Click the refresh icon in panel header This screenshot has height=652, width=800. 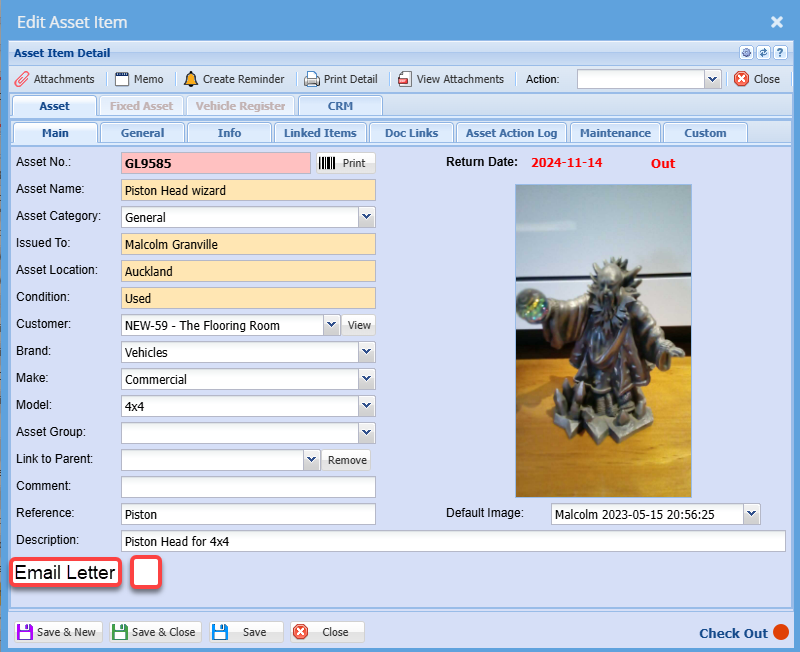coord(762,53)
